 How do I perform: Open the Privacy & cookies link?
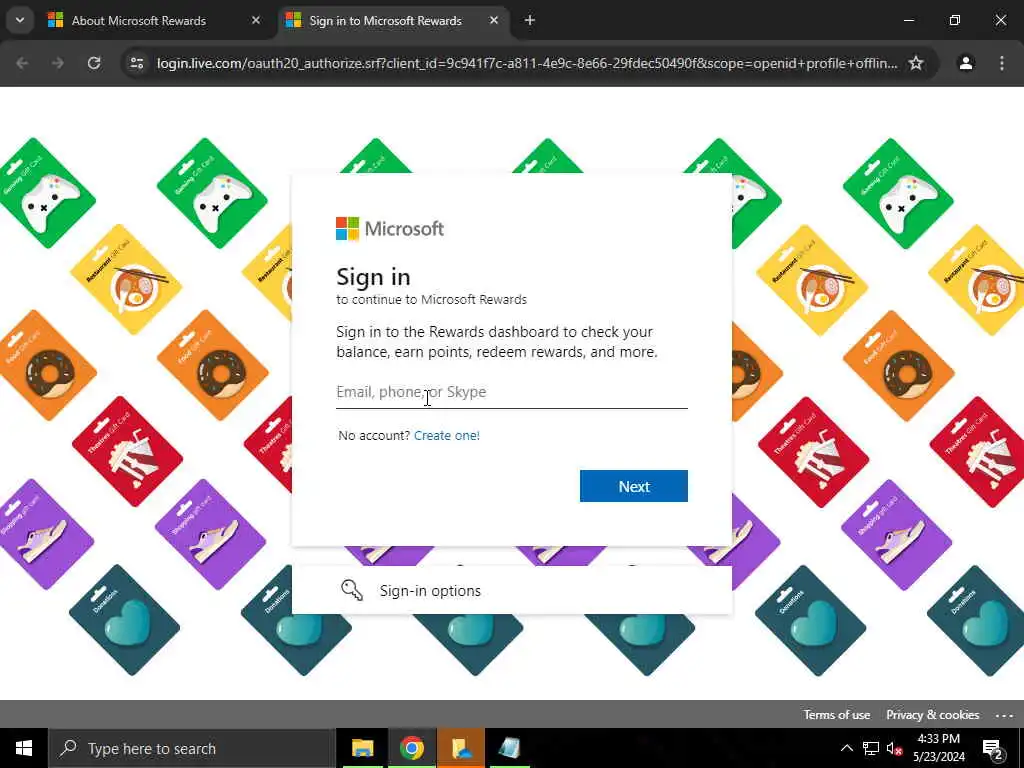pos(933,714)
